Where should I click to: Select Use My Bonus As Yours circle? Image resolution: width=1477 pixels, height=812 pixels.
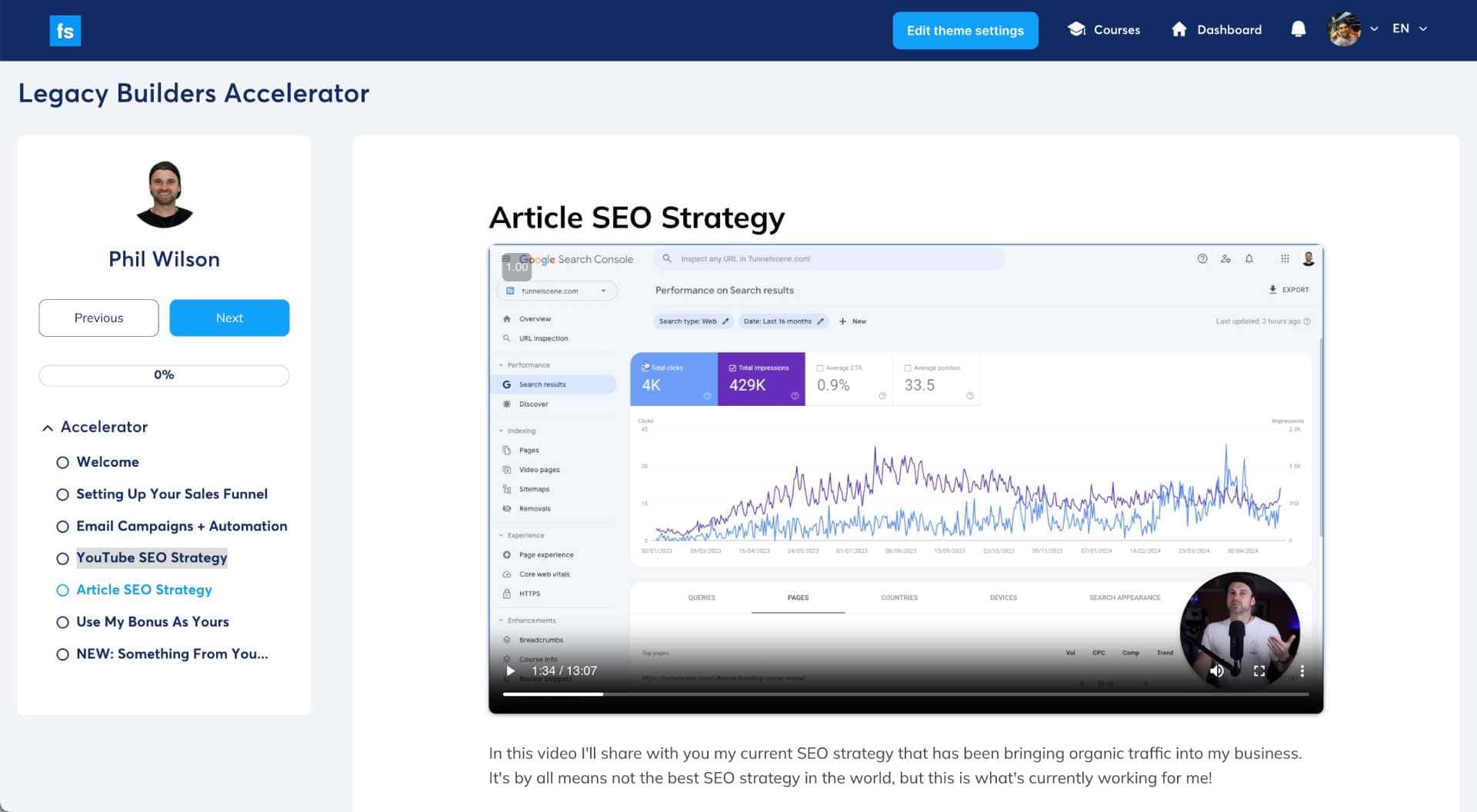(x=63, y=622)
